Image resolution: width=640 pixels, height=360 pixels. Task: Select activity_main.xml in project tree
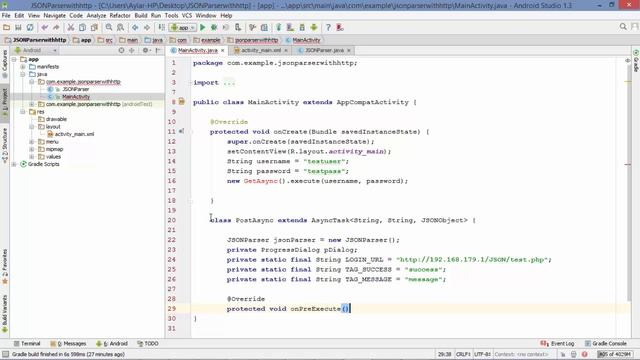[x=74, y=134]
